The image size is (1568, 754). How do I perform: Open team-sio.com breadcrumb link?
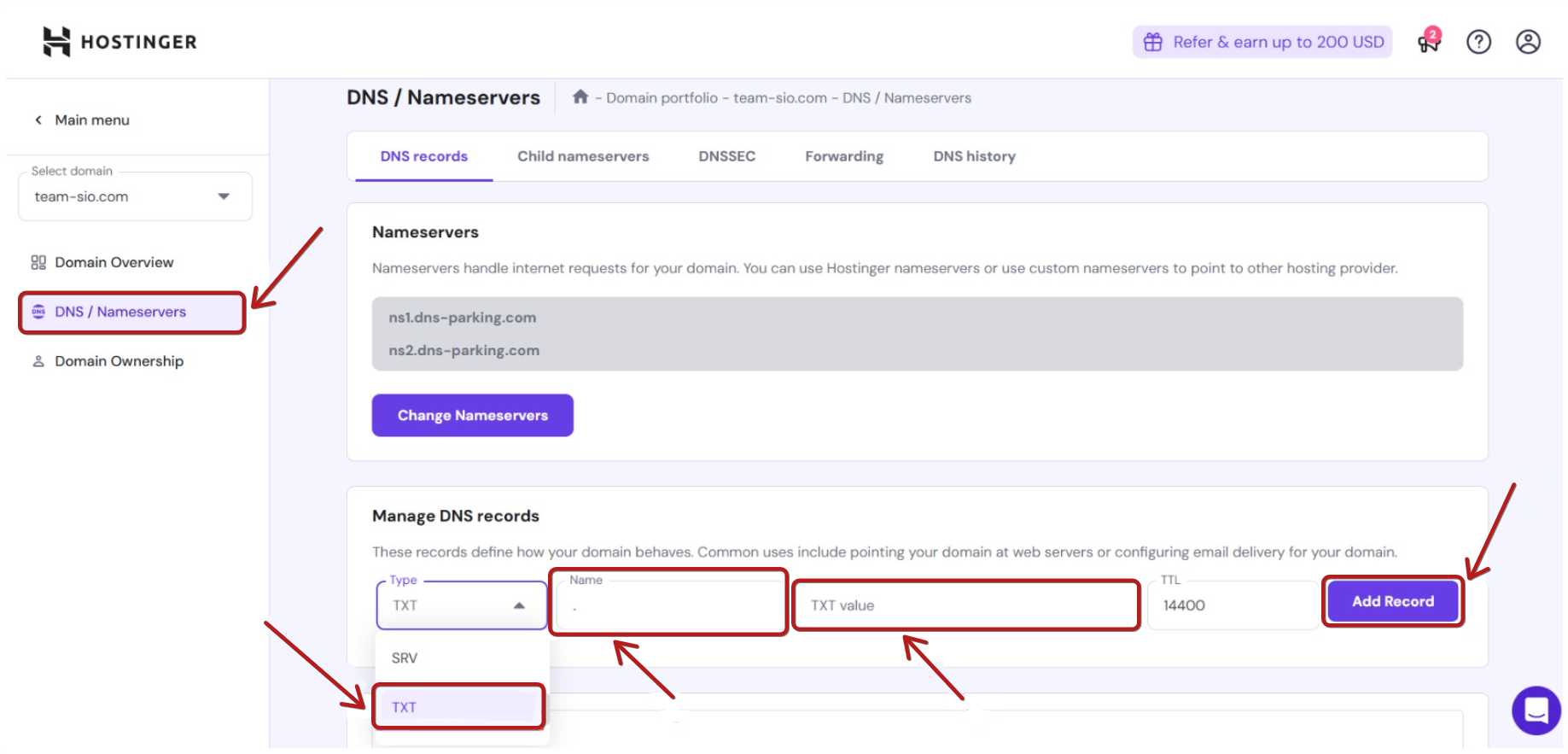(780, 97)
